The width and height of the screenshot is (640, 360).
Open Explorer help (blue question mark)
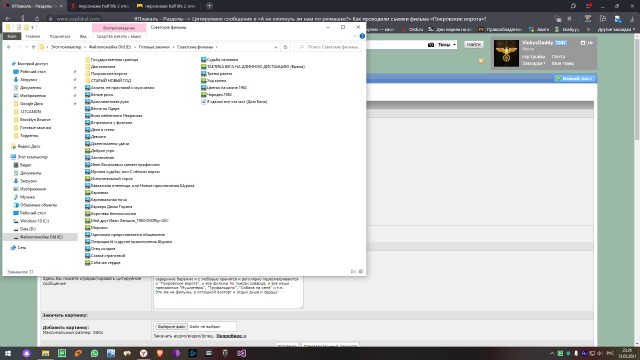(362, 36)
